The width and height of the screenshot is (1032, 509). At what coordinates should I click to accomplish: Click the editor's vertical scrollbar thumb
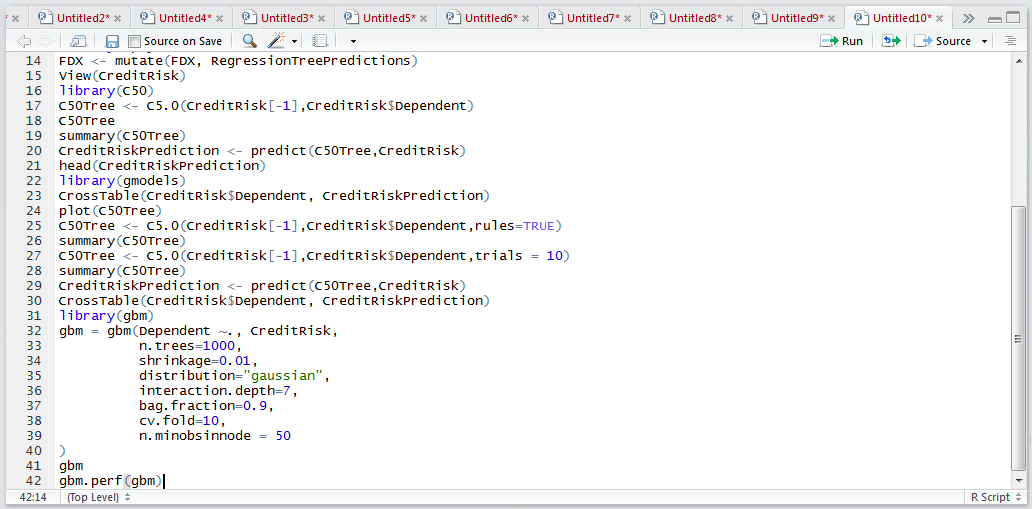click(1018, 337)
